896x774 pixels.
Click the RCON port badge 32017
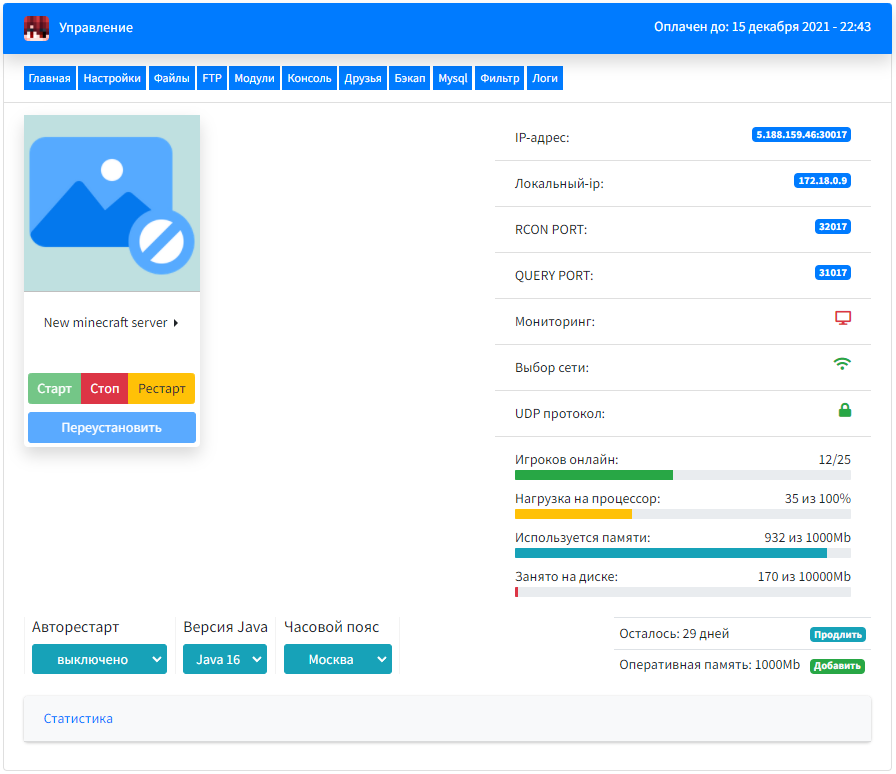833,227
